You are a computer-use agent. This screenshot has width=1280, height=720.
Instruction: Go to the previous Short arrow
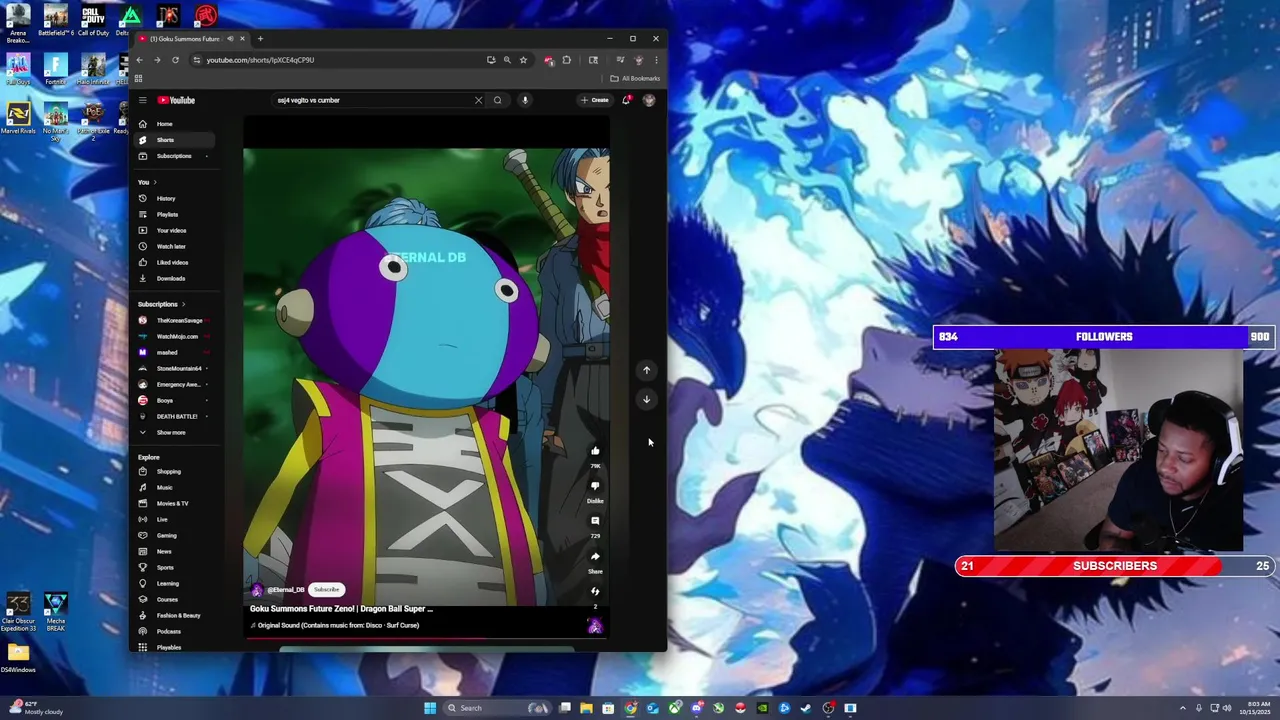tap(646, 370)
